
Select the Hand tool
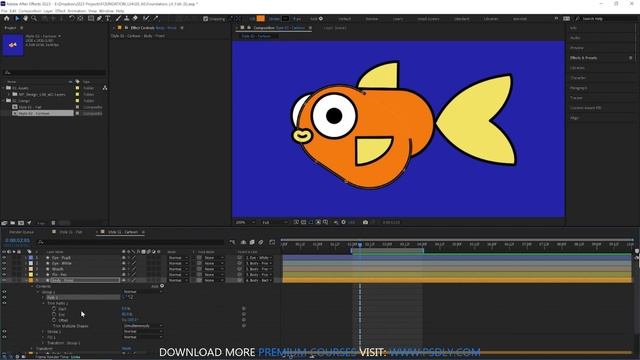point(25,18)
